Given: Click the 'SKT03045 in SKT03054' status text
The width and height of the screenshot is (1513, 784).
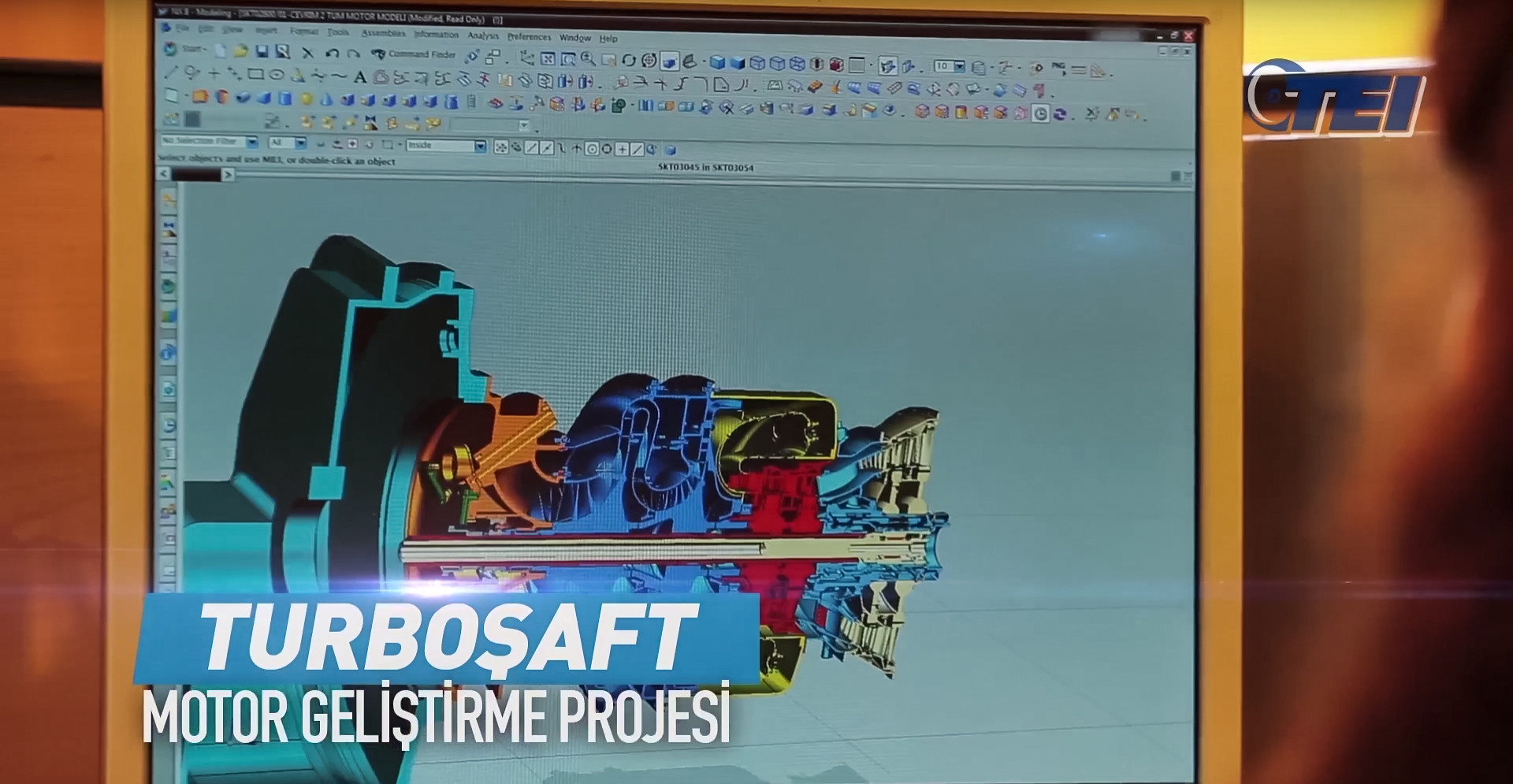Looking at the screenshot, I should point(705,168).
